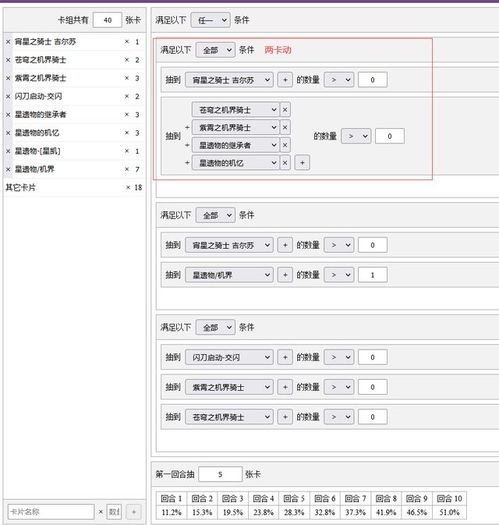Click plus next to 星遗物/机界 condition dropdown
Image resolution: width=499 pixels, height=525 pixels.
pos(285,275)
